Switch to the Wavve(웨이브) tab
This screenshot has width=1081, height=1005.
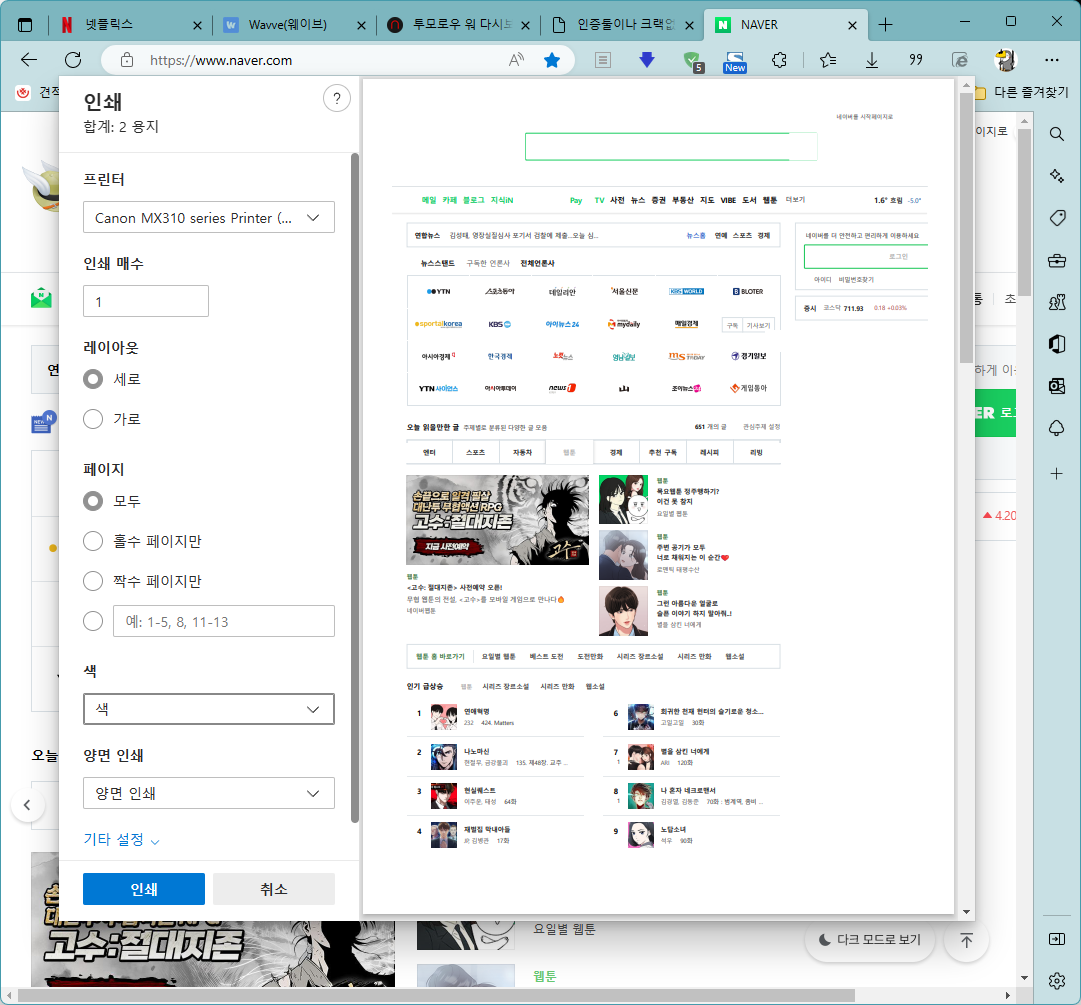[294, 25]
